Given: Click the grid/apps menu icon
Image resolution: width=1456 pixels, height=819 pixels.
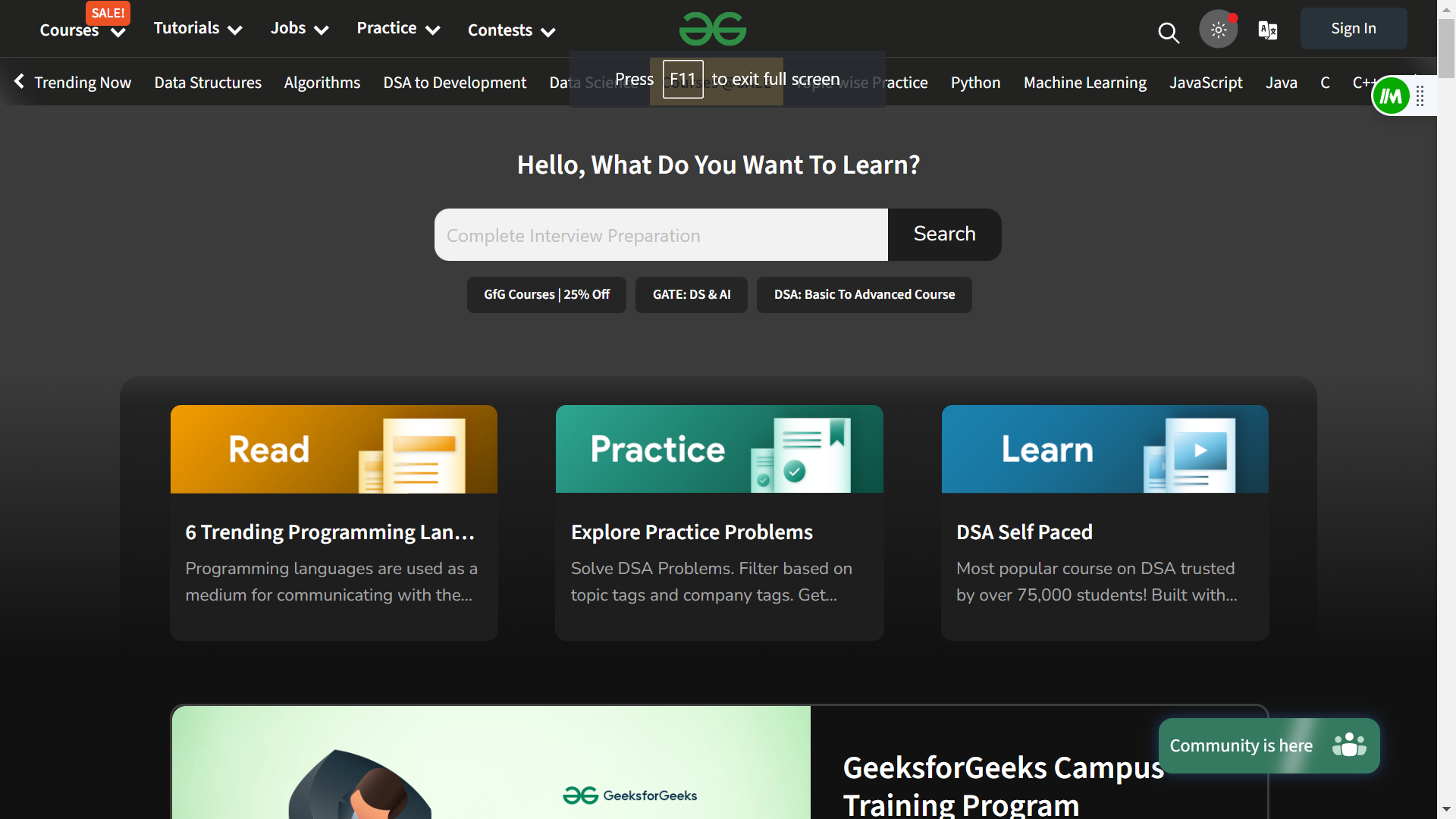Looking at the screenshot, I should [1421, 95].
